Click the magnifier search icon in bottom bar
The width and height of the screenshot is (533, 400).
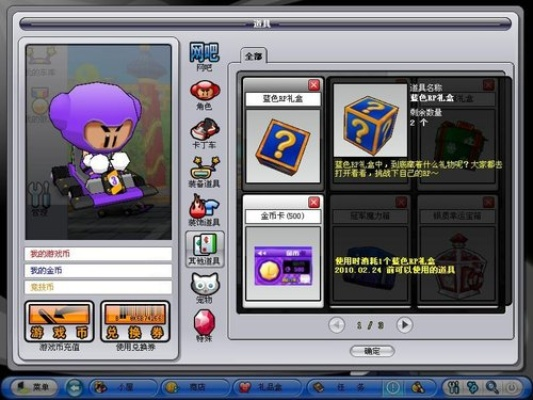tap(492, 387)
